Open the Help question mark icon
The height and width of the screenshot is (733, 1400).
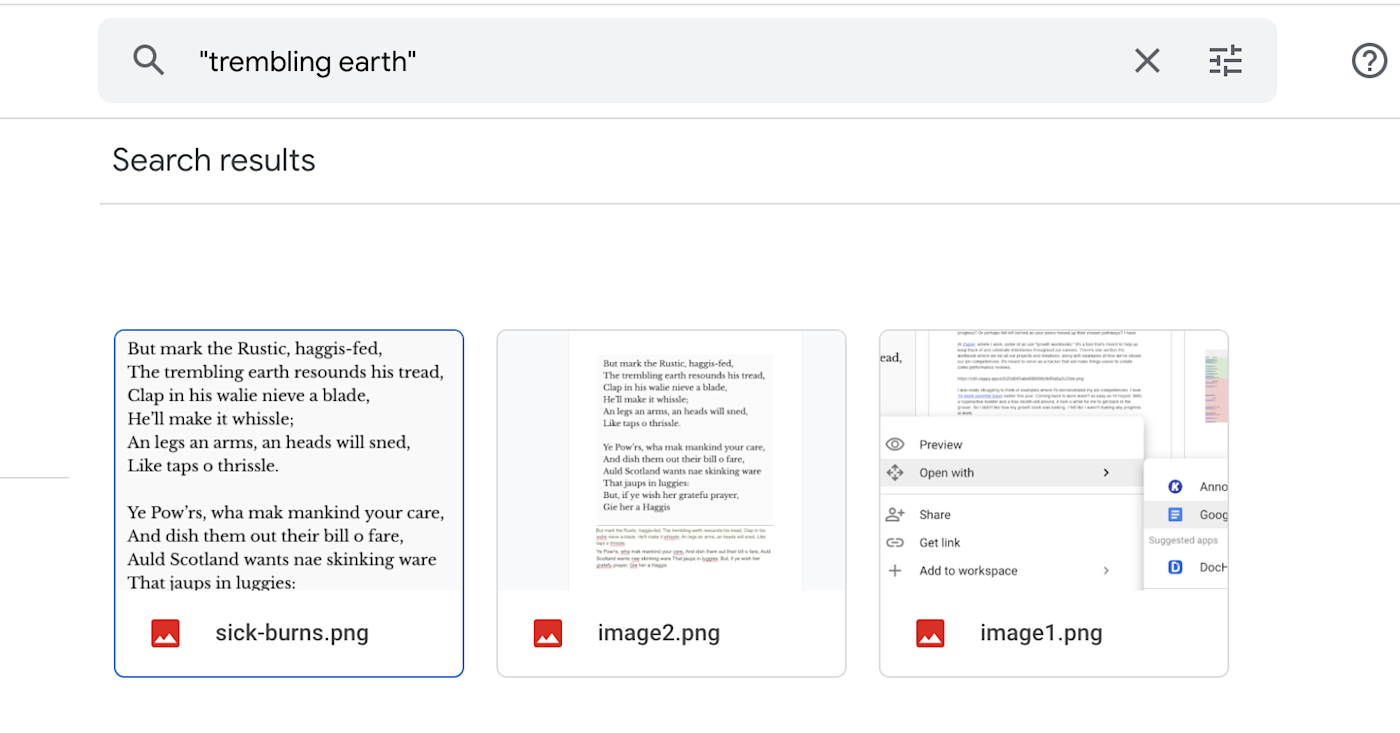tap(1369, 61)
